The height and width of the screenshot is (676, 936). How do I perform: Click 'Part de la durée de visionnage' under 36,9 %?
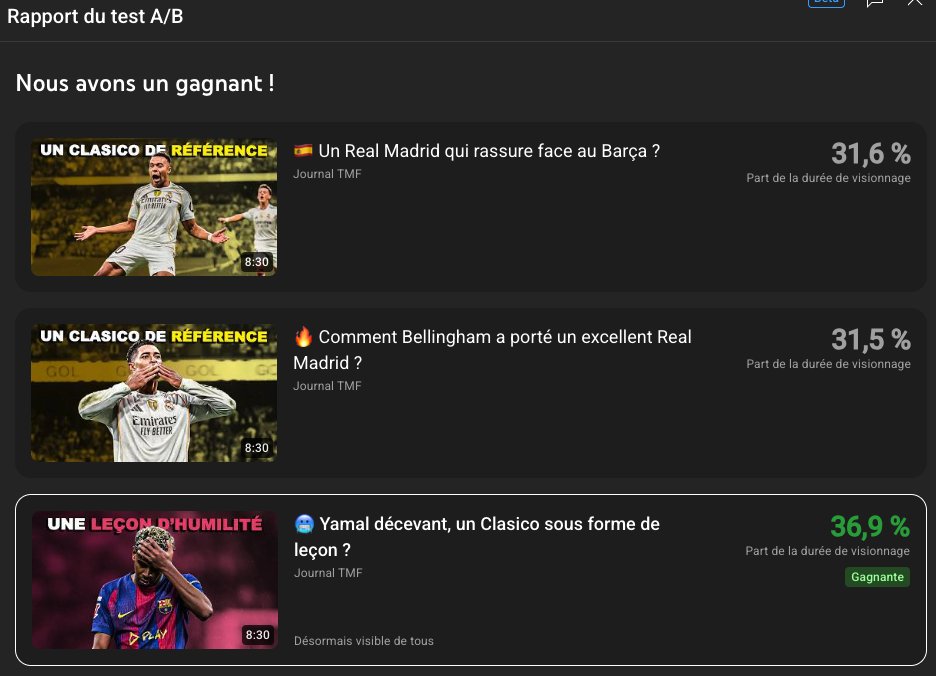click(827, 551)
